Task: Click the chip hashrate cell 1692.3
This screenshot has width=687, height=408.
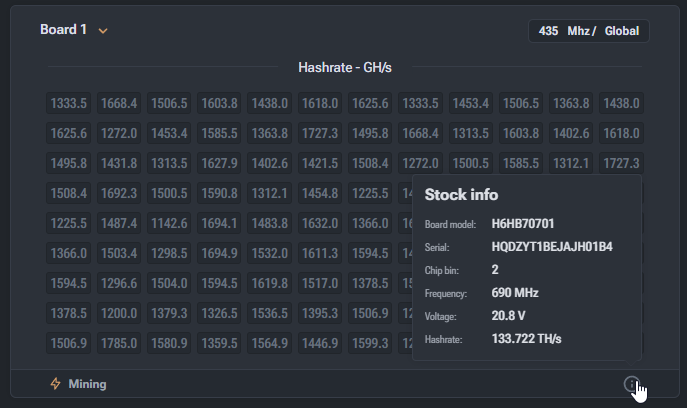Action: tap(119, 193)
